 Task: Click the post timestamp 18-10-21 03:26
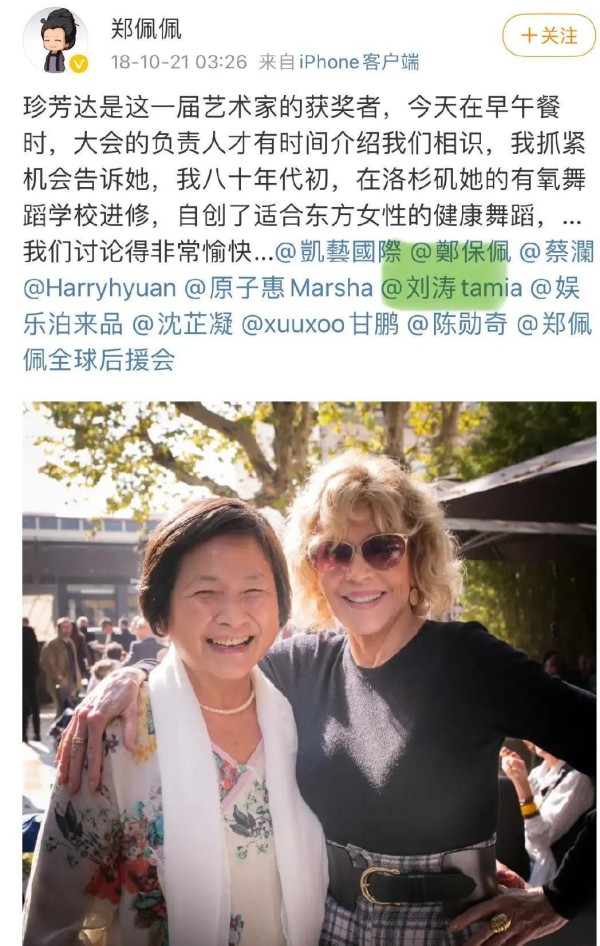point(179,62)
